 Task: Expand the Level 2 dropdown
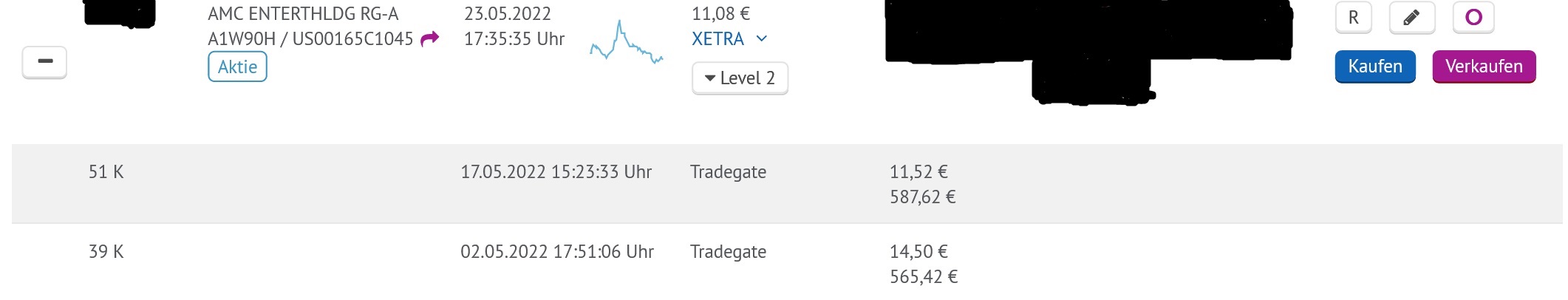pos(740,78)
